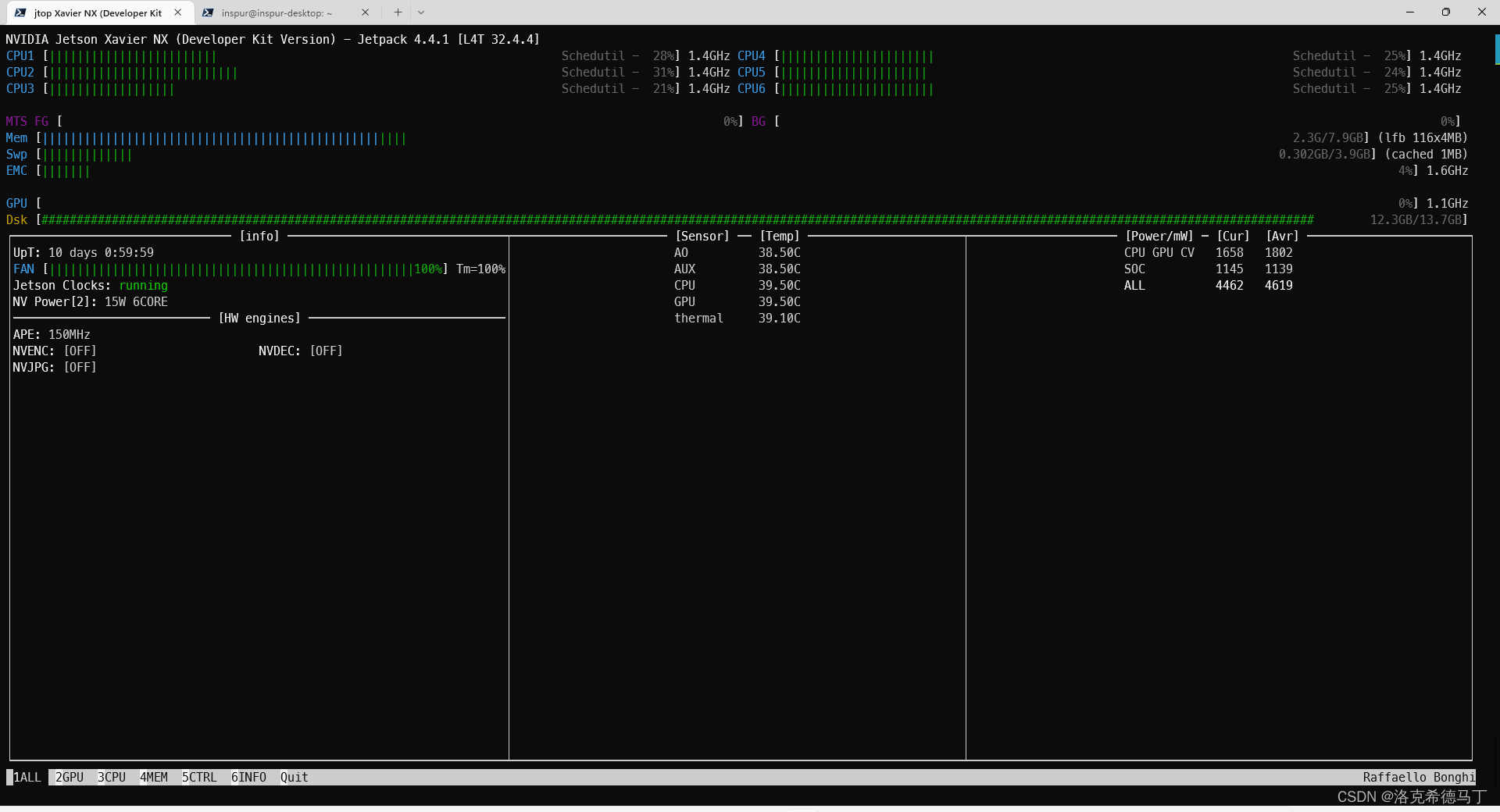Maximize the terminal window
This screenshot has height=812, width=1500.
click(1446, 12)
